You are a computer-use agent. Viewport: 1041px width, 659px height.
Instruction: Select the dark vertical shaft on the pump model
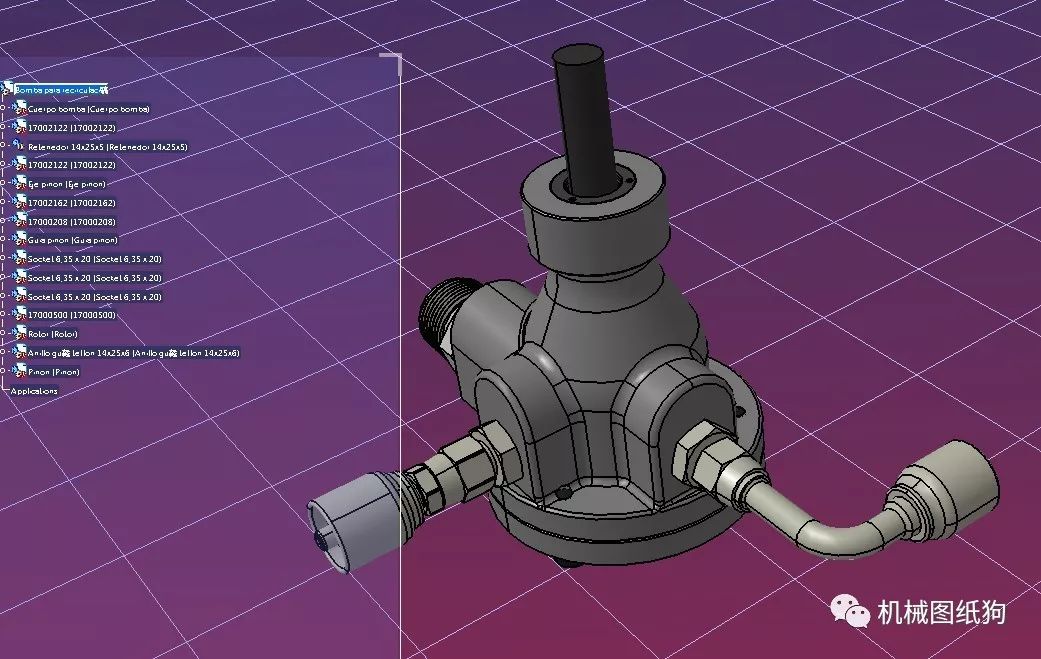click(587, 119)
